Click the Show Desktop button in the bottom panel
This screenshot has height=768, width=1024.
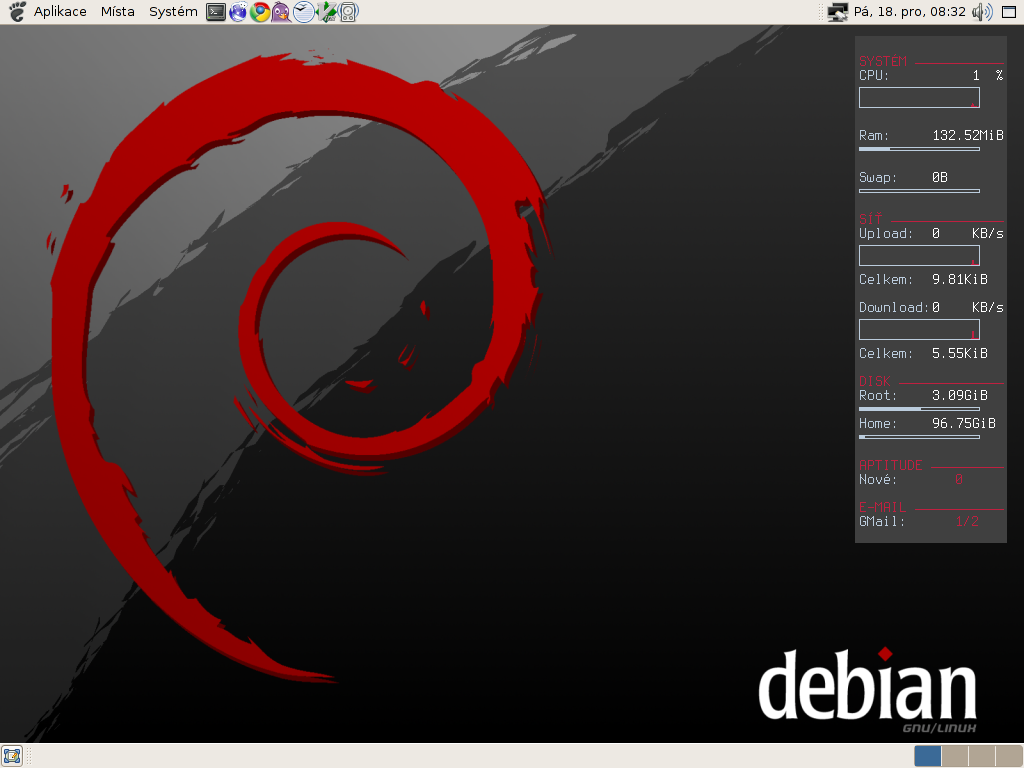pos(12,756)
